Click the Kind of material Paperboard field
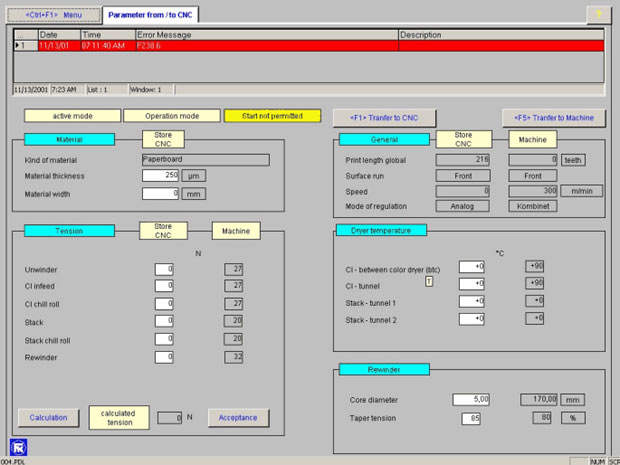 [206, 160]
